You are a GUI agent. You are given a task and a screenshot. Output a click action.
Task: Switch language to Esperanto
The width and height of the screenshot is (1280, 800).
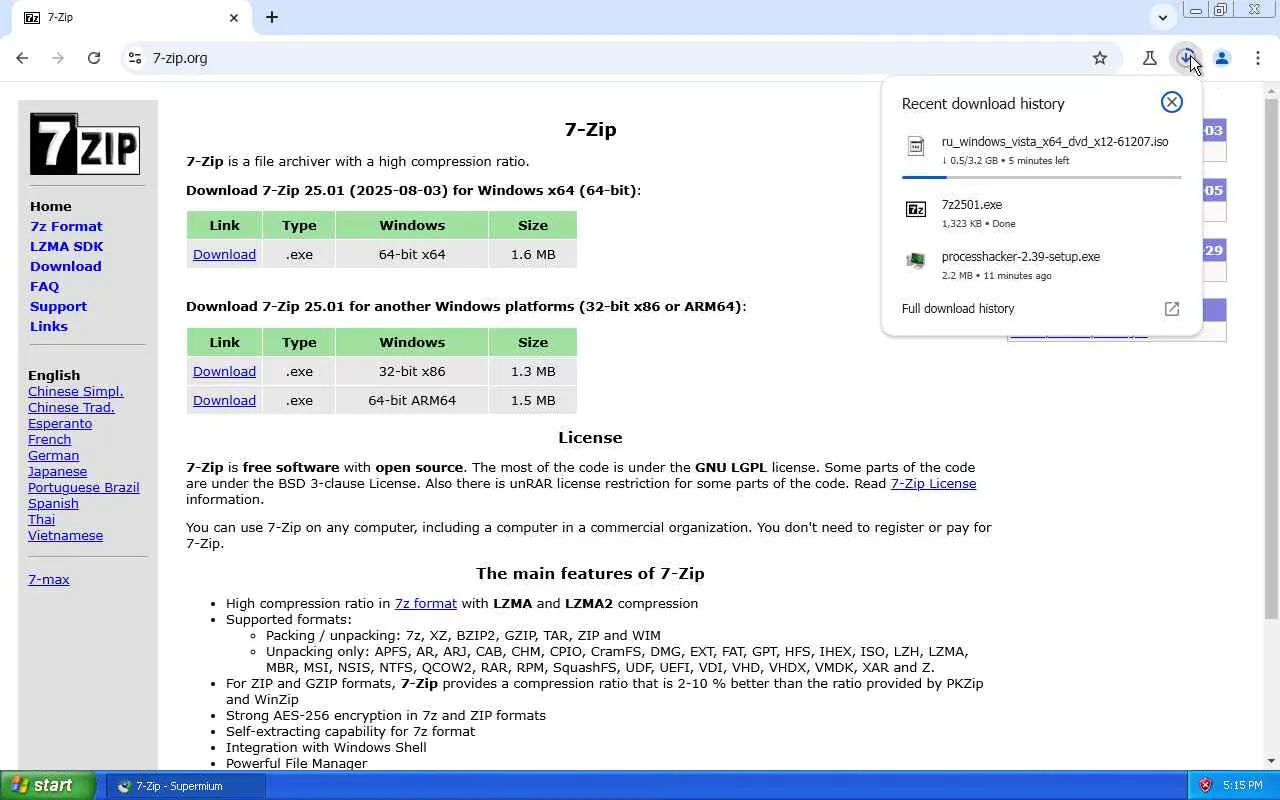pos(60,423)
